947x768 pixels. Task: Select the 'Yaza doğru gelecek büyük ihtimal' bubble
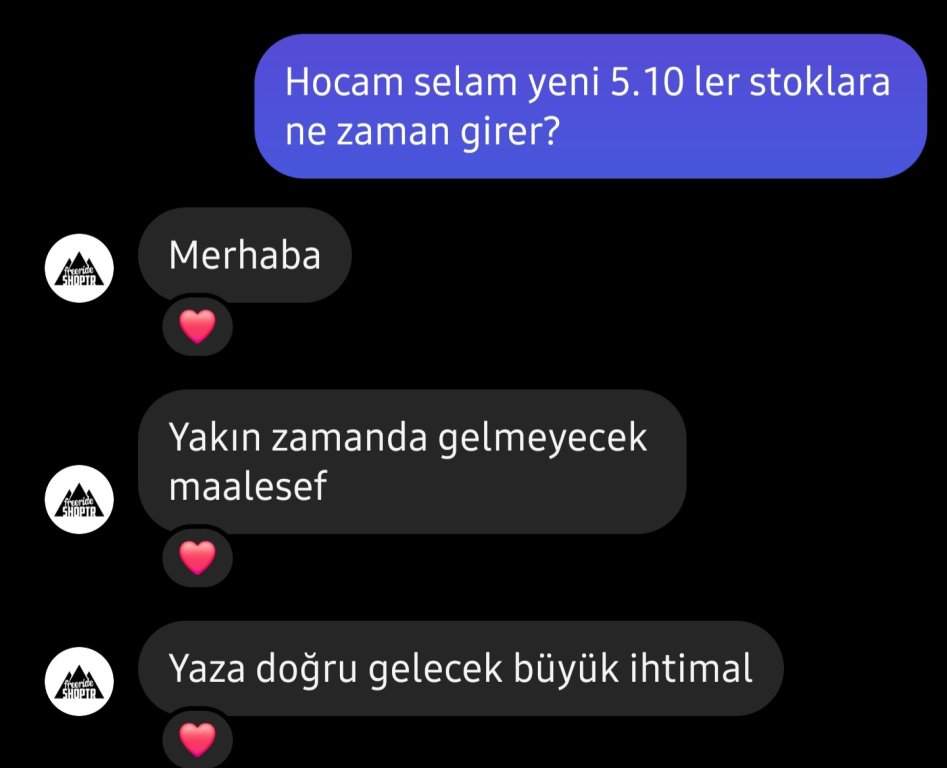461,668
